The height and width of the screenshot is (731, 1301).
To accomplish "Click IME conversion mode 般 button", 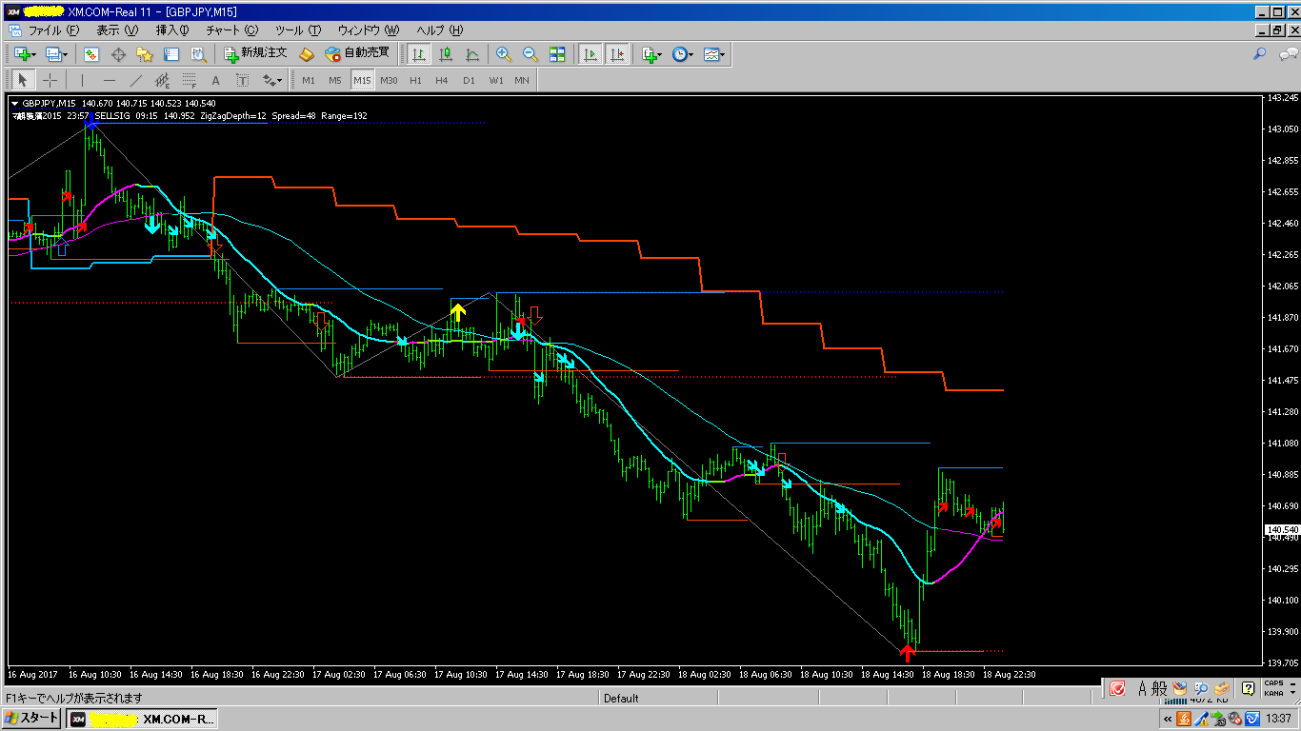I will (1160, 688).
